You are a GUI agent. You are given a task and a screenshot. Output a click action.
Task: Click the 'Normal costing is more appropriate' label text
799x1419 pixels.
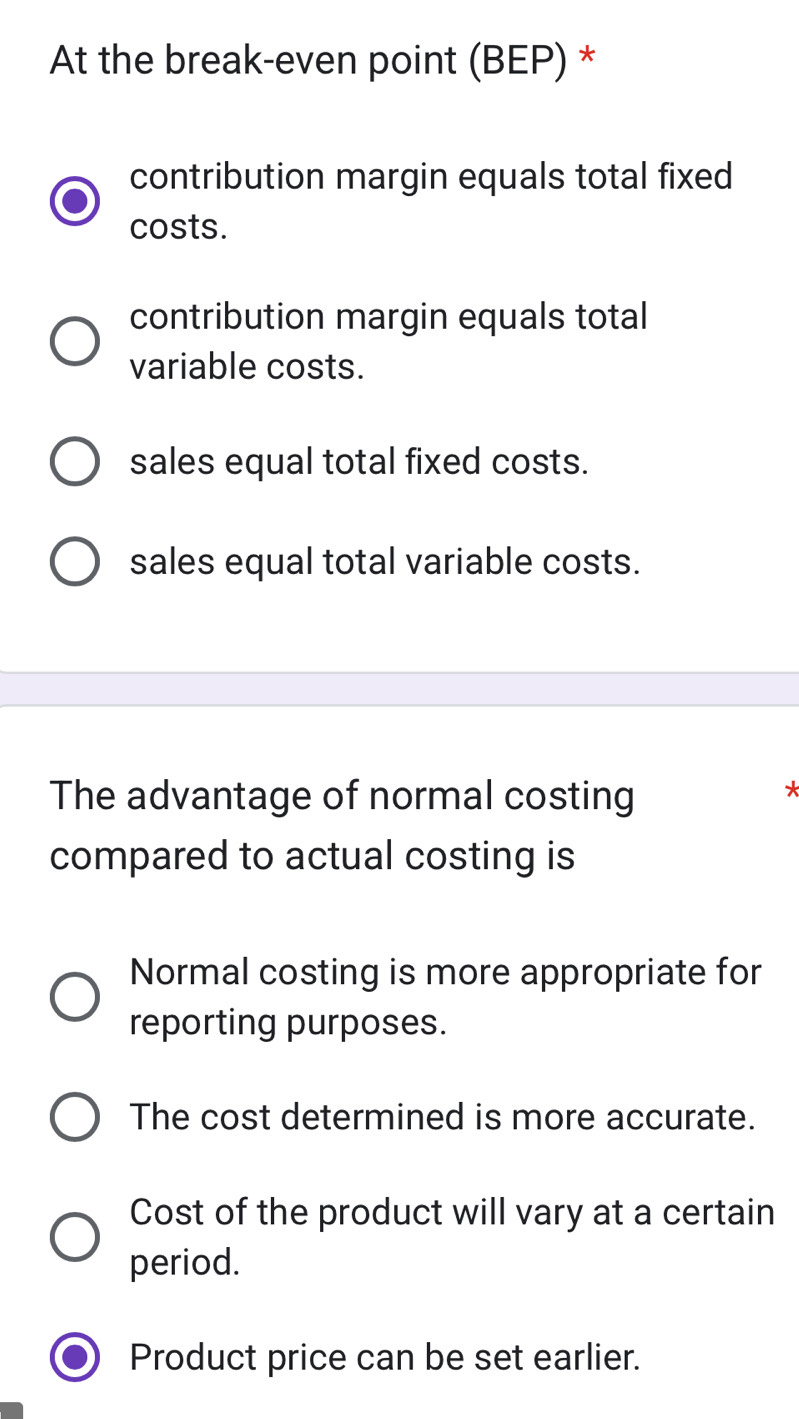[x=445, y=997]
